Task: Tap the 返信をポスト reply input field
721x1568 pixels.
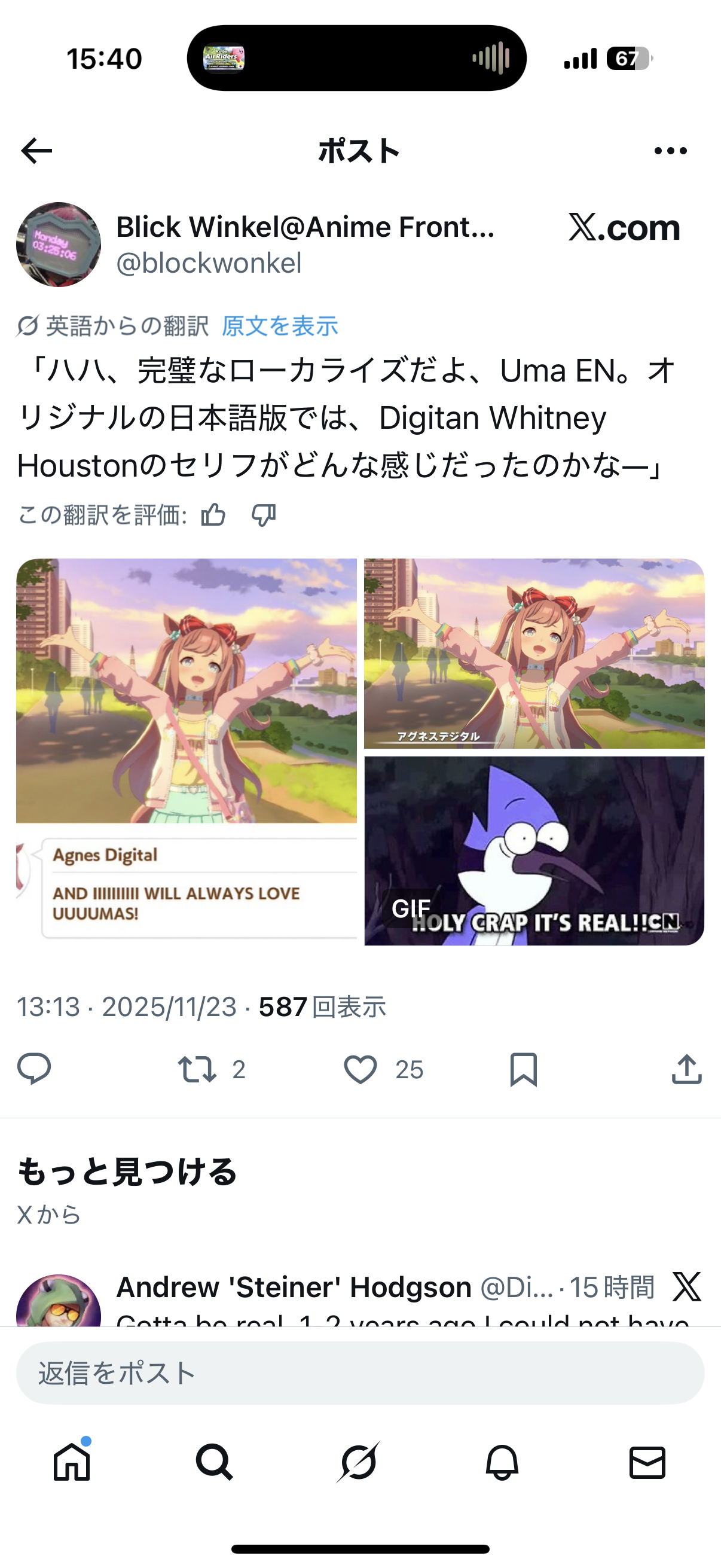Action: click(x=360, y=1373)
